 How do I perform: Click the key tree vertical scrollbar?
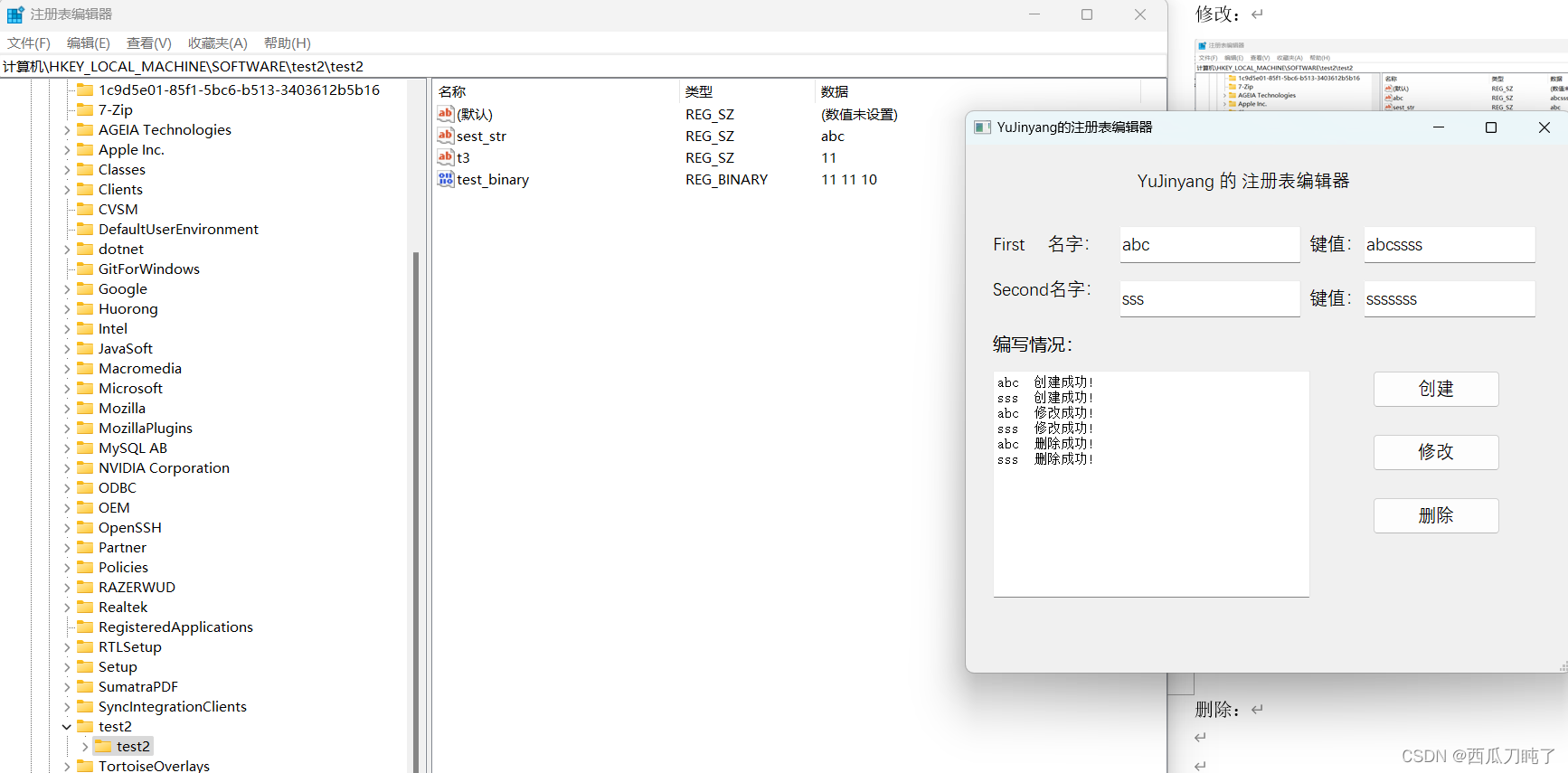coord(416,512)
